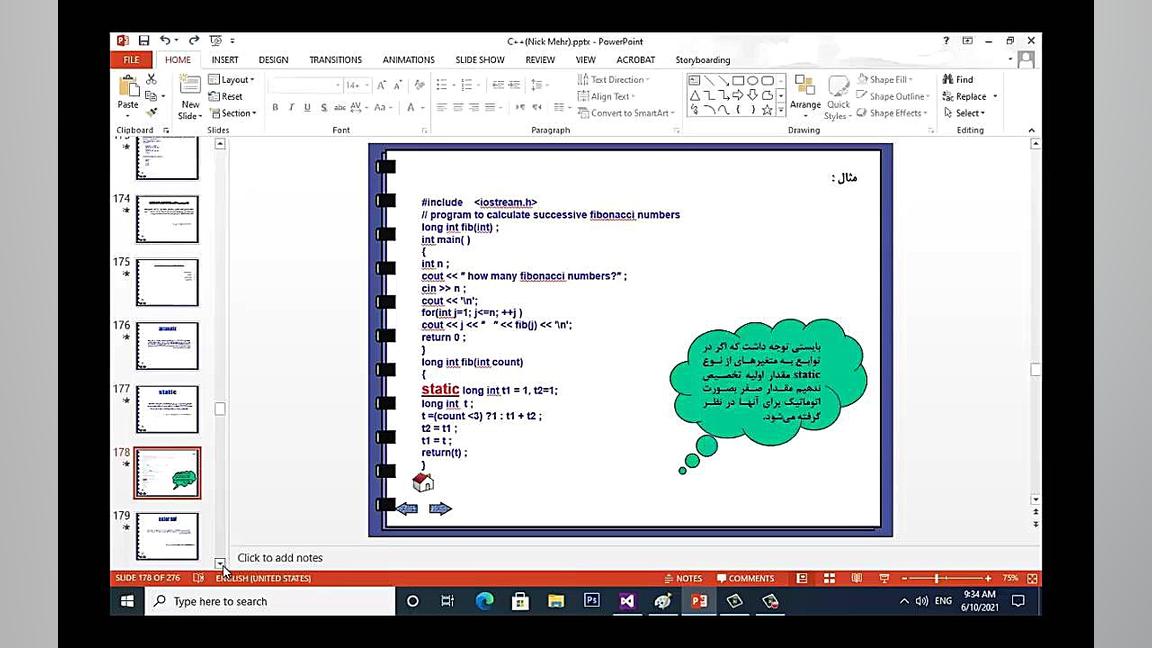Expand the Section dropdown

point(233,113)
